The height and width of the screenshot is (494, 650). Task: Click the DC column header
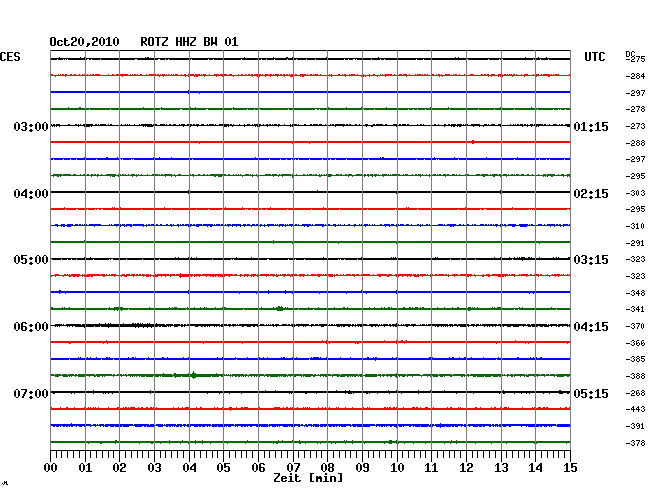click(630, 54)
